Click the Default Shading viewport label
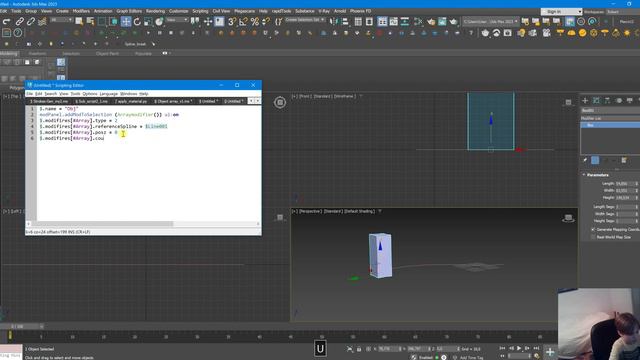This screenshot has height=360, width=640. pyautogui.click(x=359, y=211)
